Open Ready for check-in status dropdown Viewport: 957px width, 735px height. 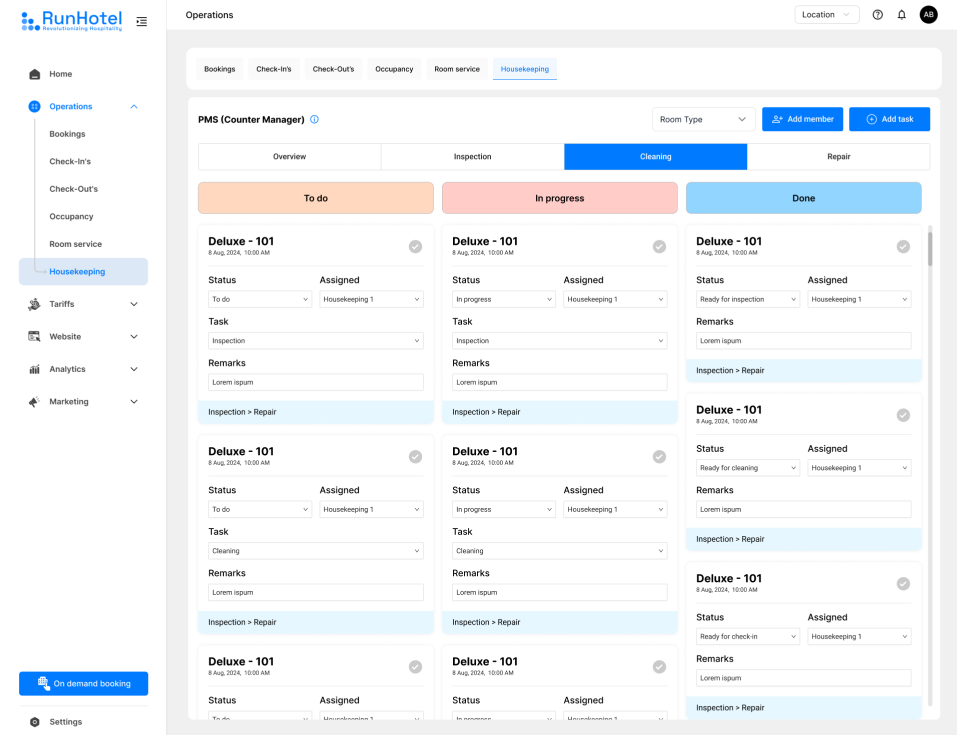[x=748, y=636]
